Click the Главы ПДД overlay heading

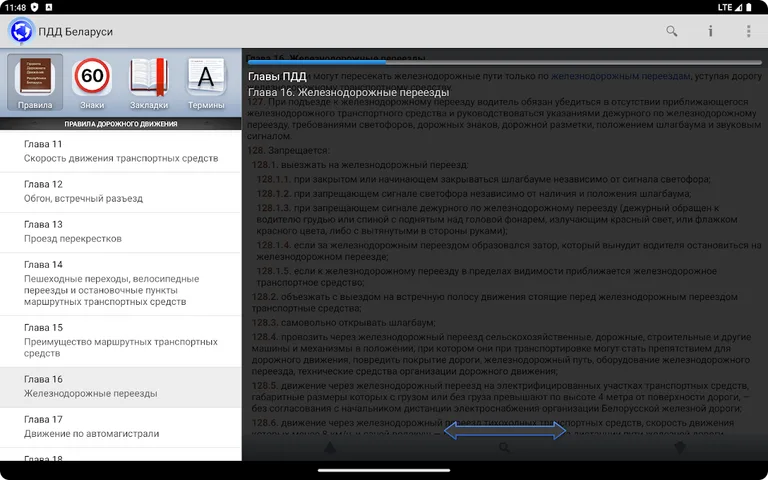point(277,77)
